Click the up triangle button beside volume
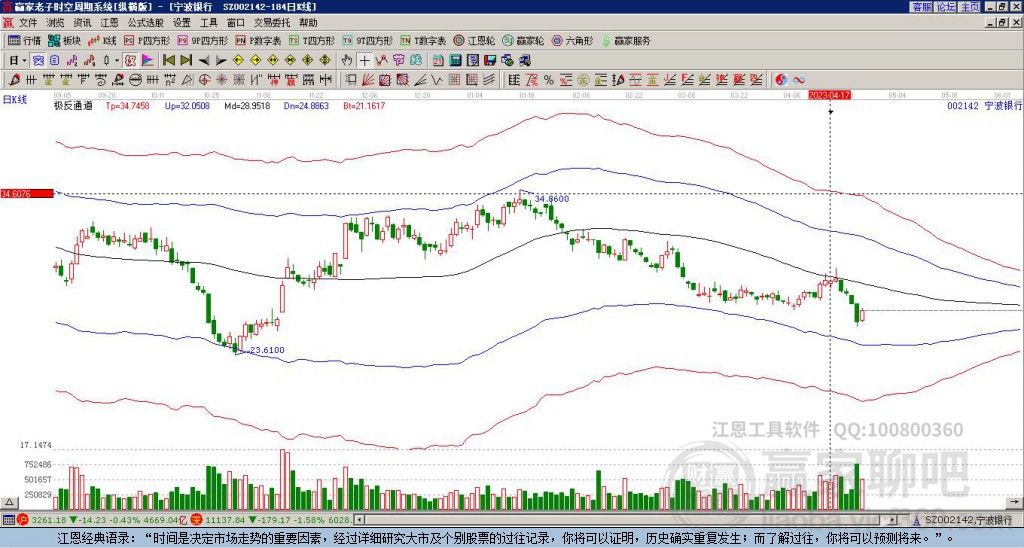Viewport: 1024px width, 548px height. coord(8,503)
